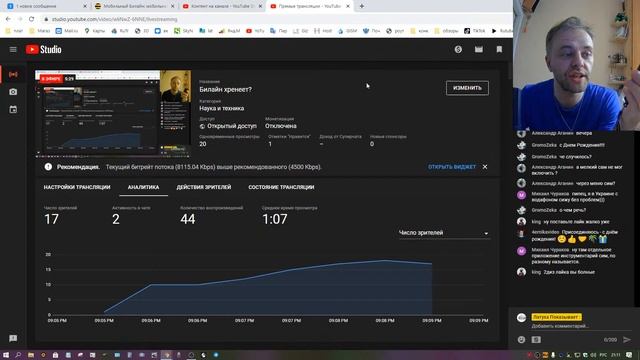640x360 pixels.
Task: Switch to the stream settings tab
Action: coord(77,187)
